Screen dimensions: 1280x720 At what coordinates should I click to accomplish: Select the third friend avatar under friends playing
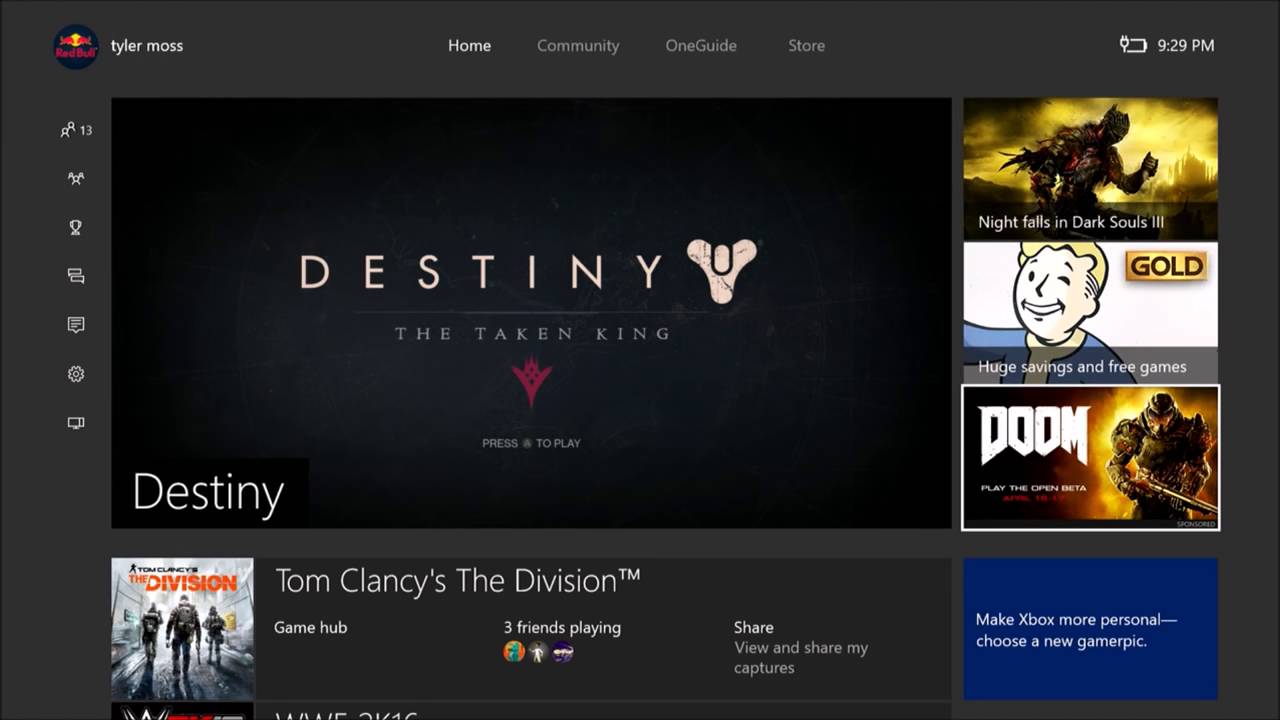pyautogui.click(x=562, y=652)
